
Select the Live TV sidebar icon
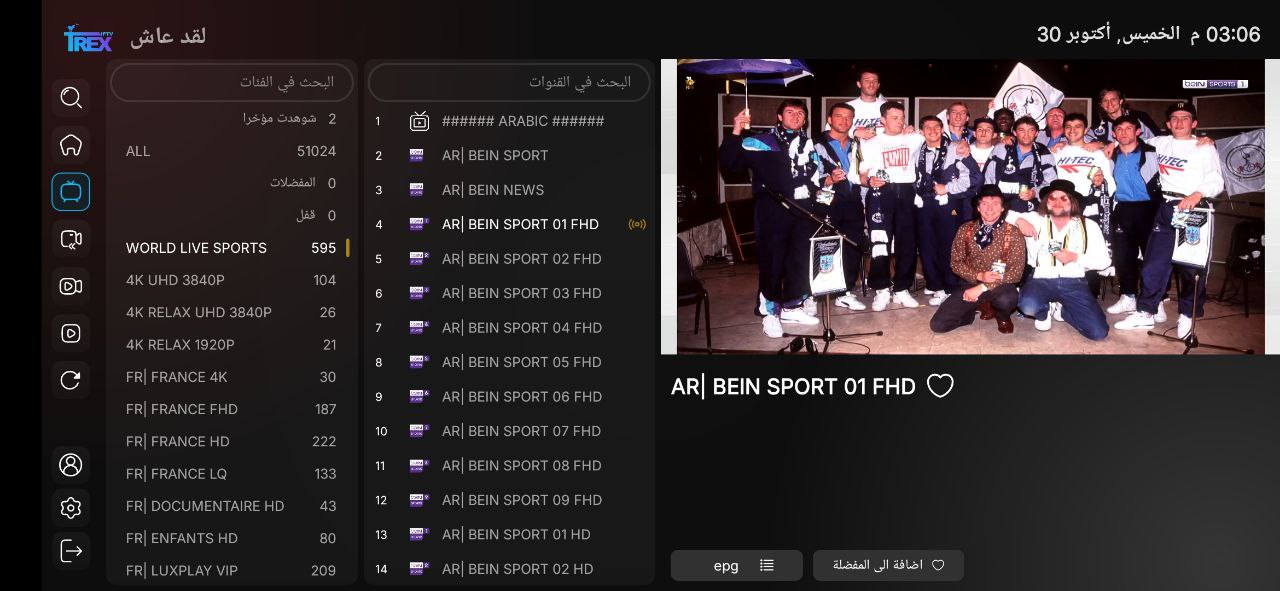pos(71,192)
